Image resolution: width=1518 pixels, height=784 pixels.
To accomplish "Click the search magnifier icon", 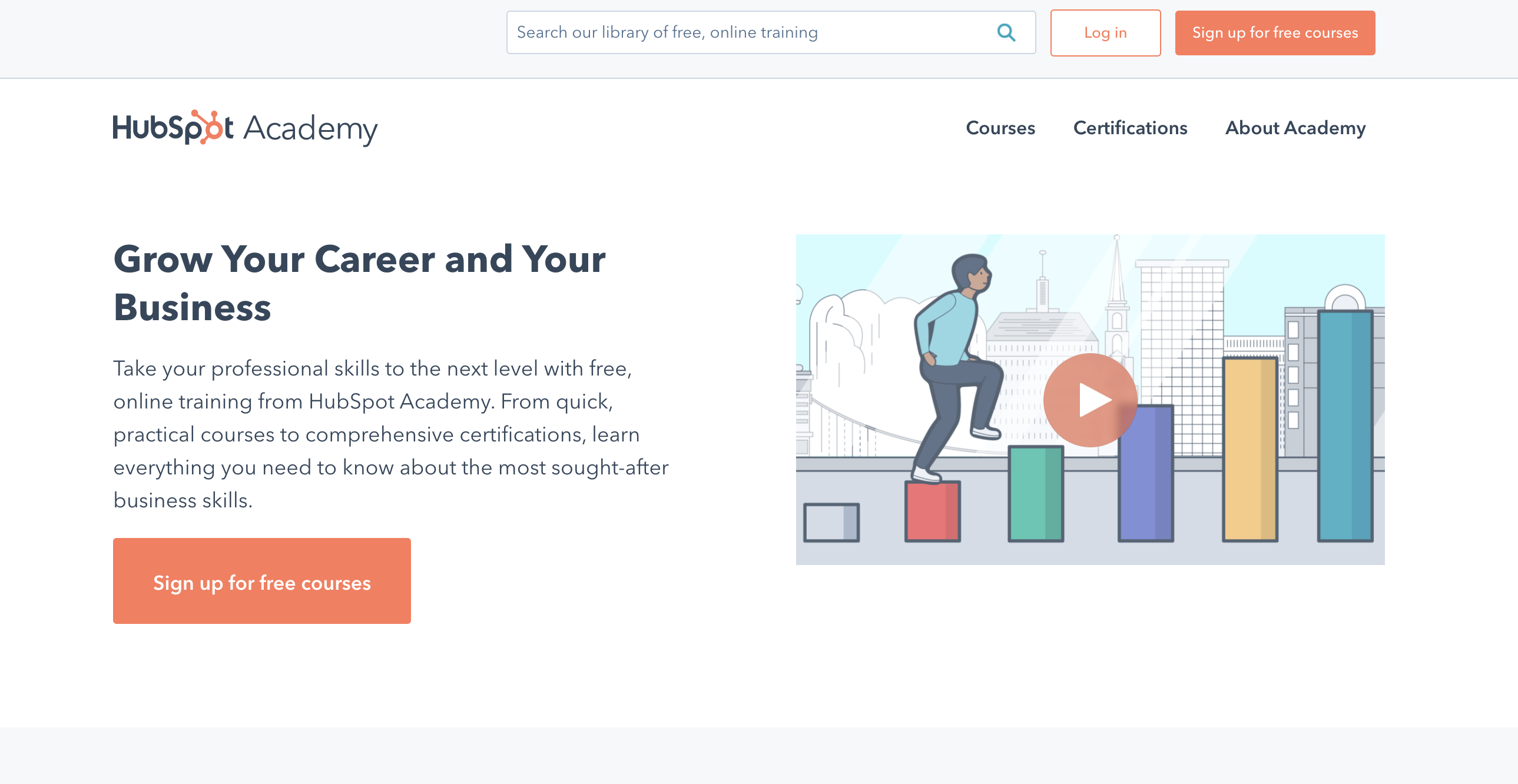I will click(1006, 32).
